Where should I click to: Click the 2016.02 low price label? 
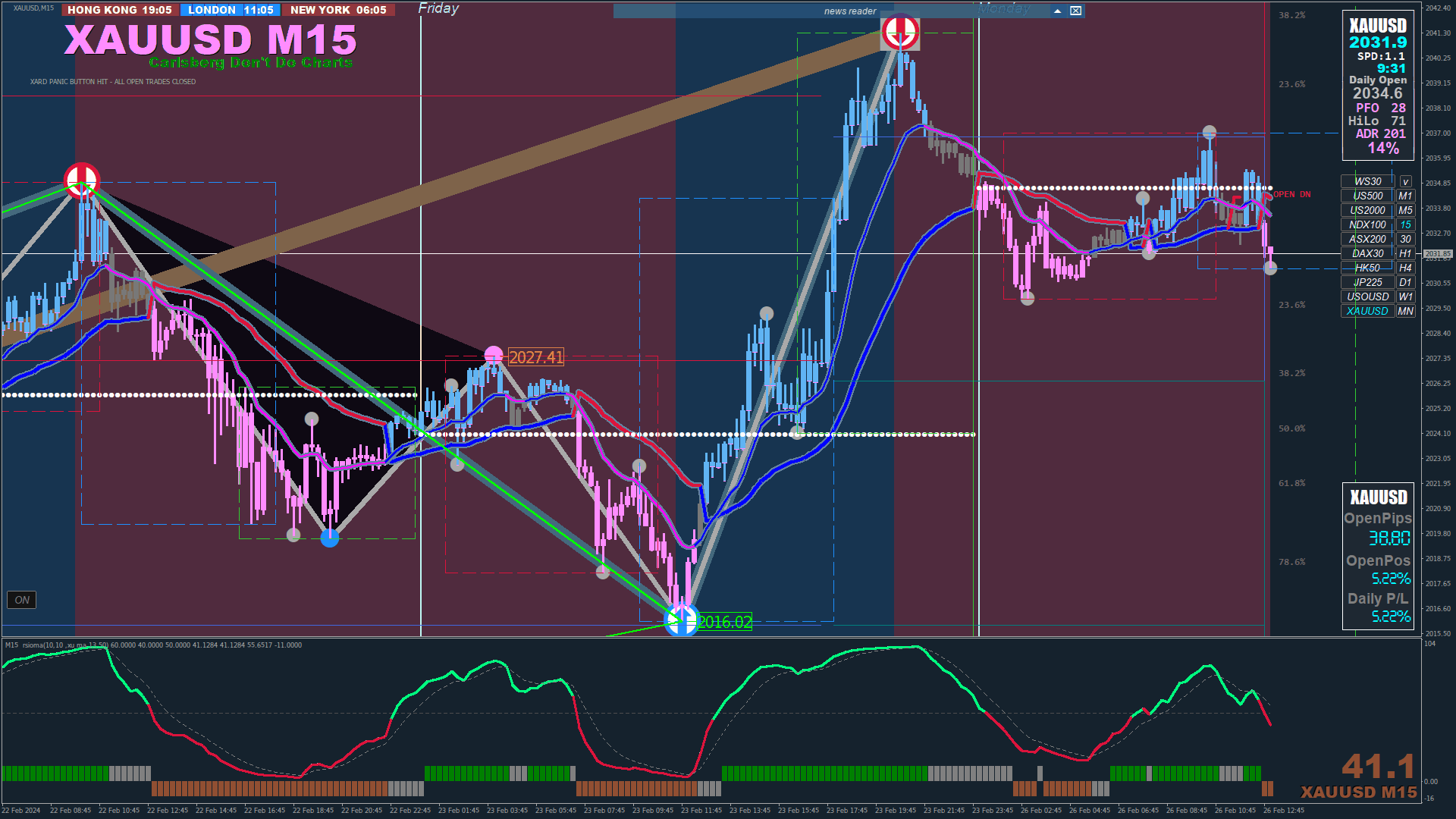(x=724, y=623)
